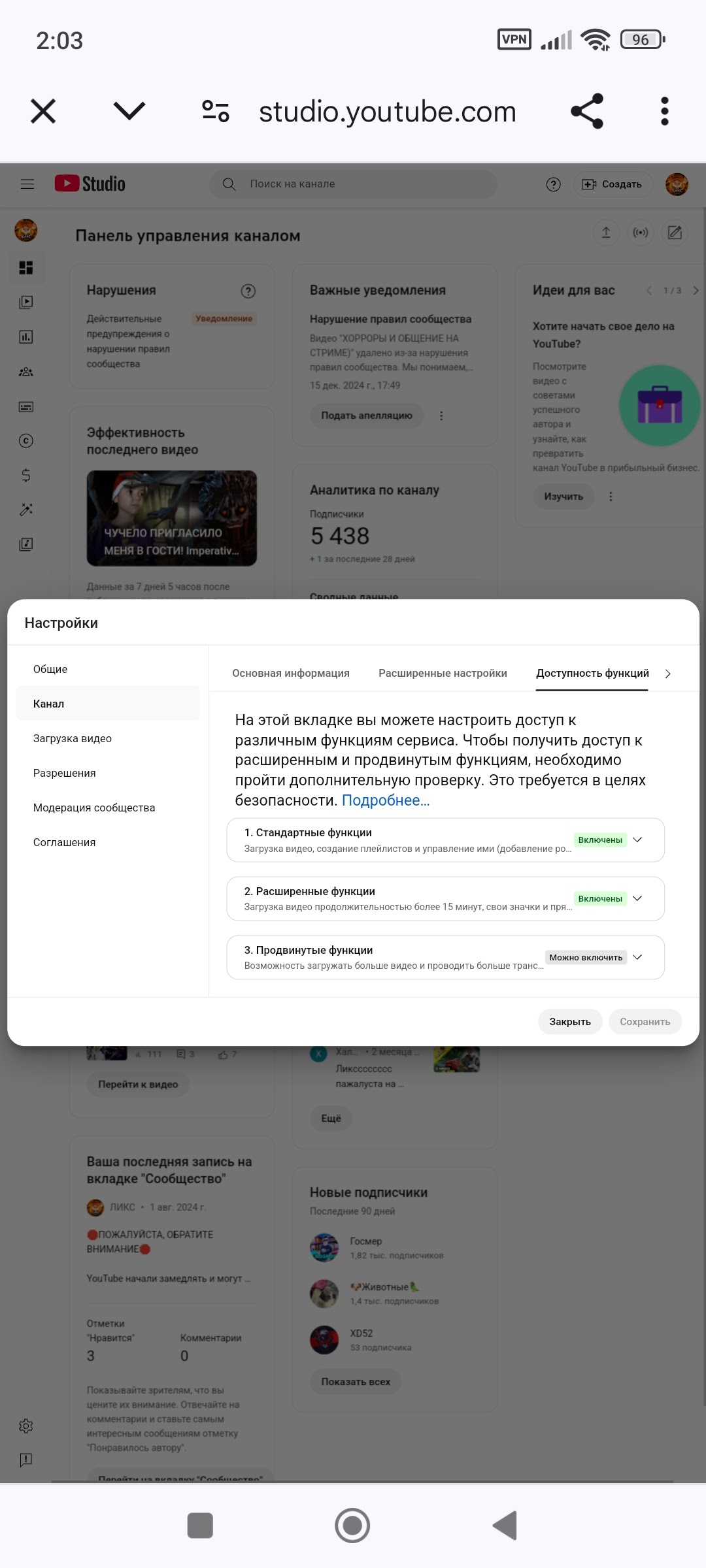Click the send feedback sidebar icon

(26, 1460)
